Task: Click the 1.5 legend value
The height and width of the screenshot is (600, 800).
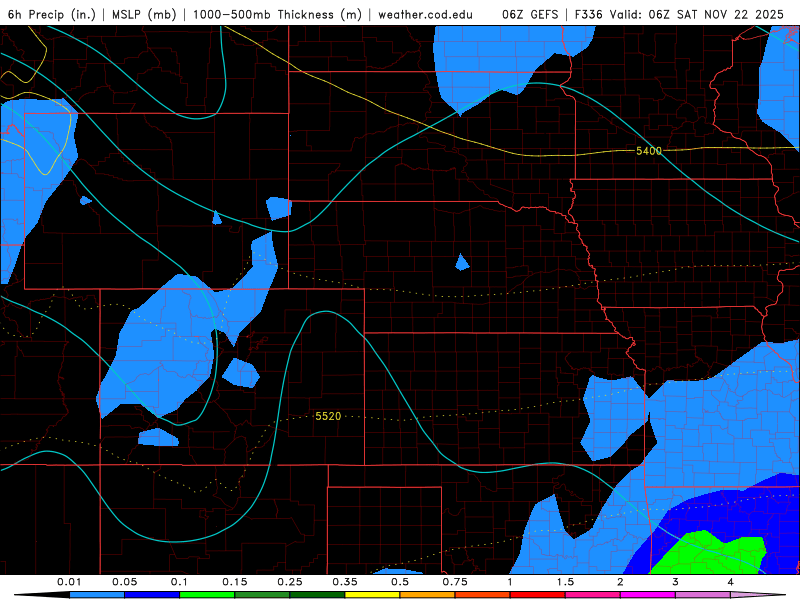Action: point(565,582)
